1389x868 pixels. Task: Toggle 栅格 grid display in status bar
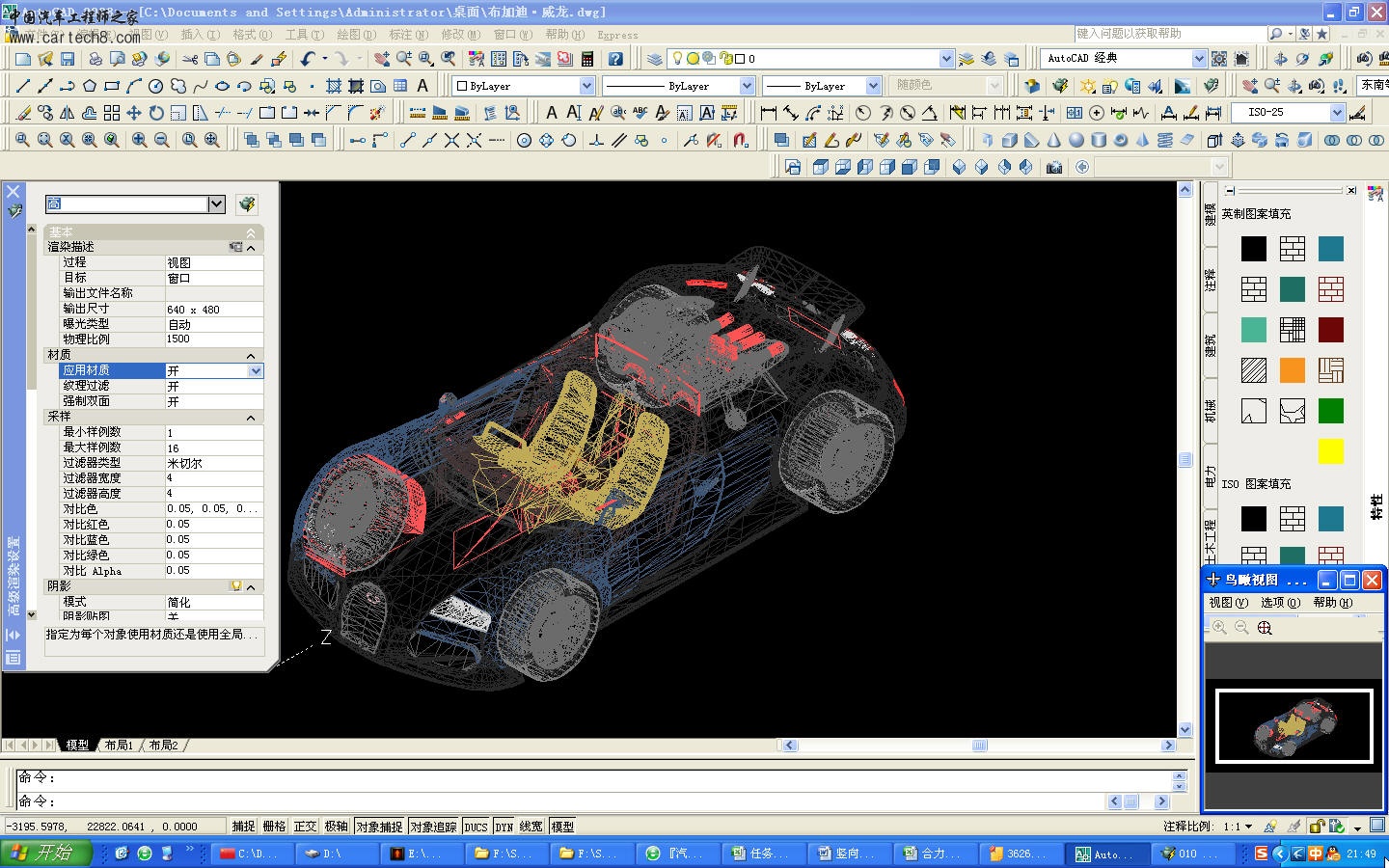(x=274, y=827)
